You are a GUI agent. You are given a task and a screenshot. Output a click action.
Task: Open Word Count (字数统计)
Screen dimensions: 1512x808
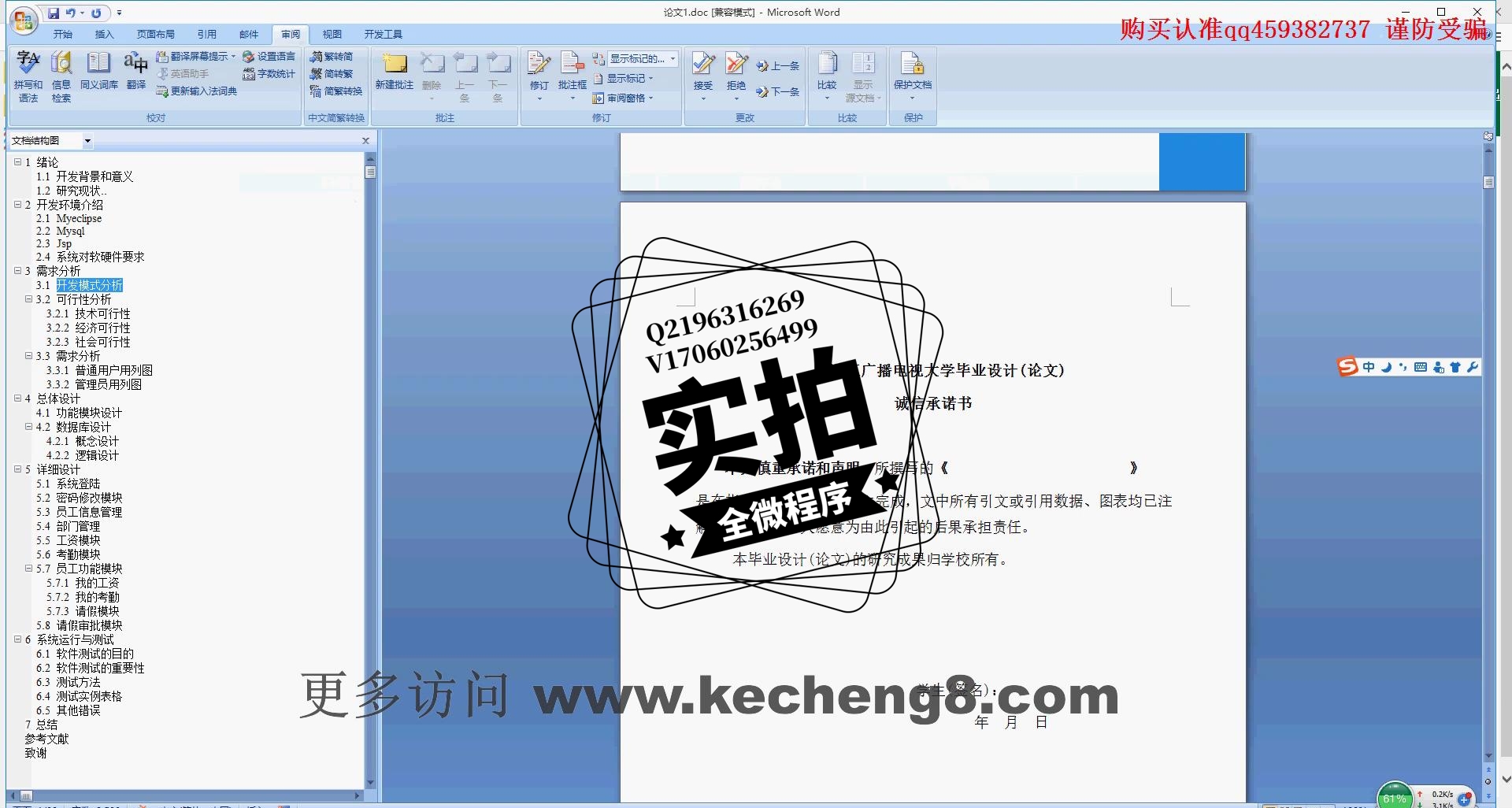click(269, 74)
